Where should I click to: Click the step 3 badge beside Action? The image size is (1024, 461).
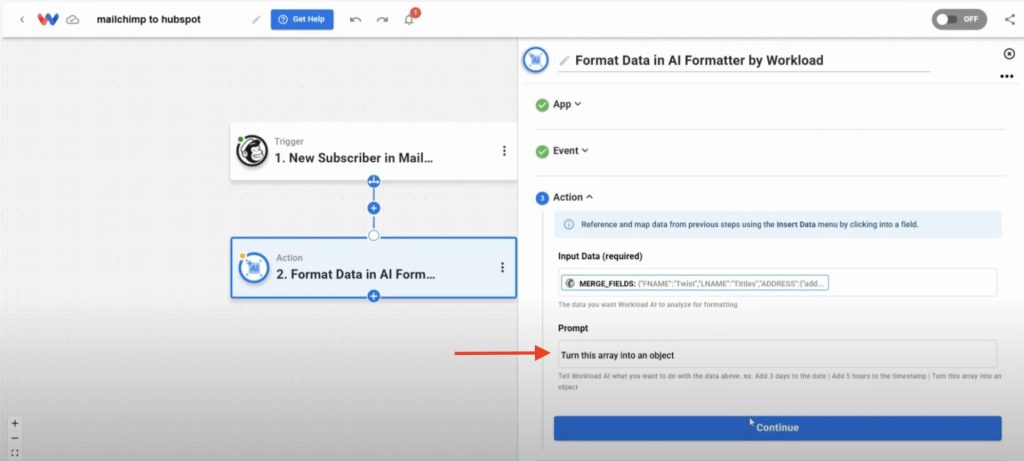[x=542, y=198]
